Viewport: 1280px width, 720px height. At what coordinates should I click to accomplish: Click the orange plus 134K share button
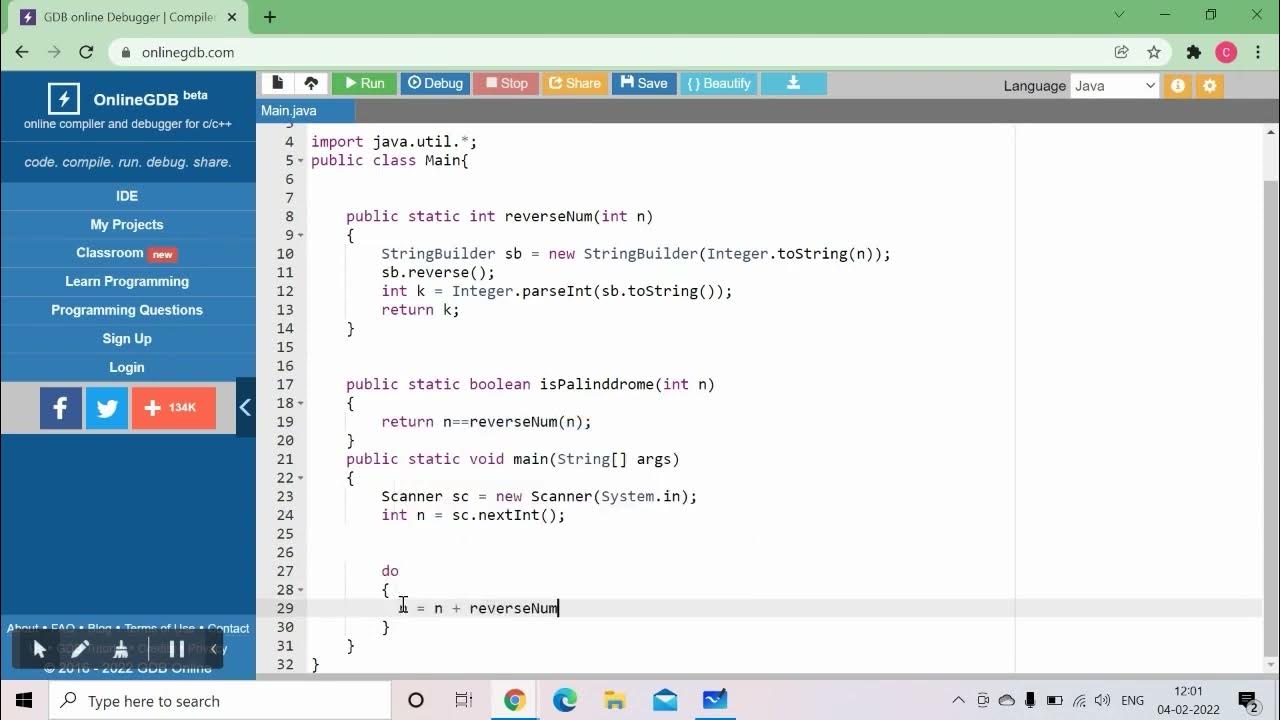click(174, 408)
